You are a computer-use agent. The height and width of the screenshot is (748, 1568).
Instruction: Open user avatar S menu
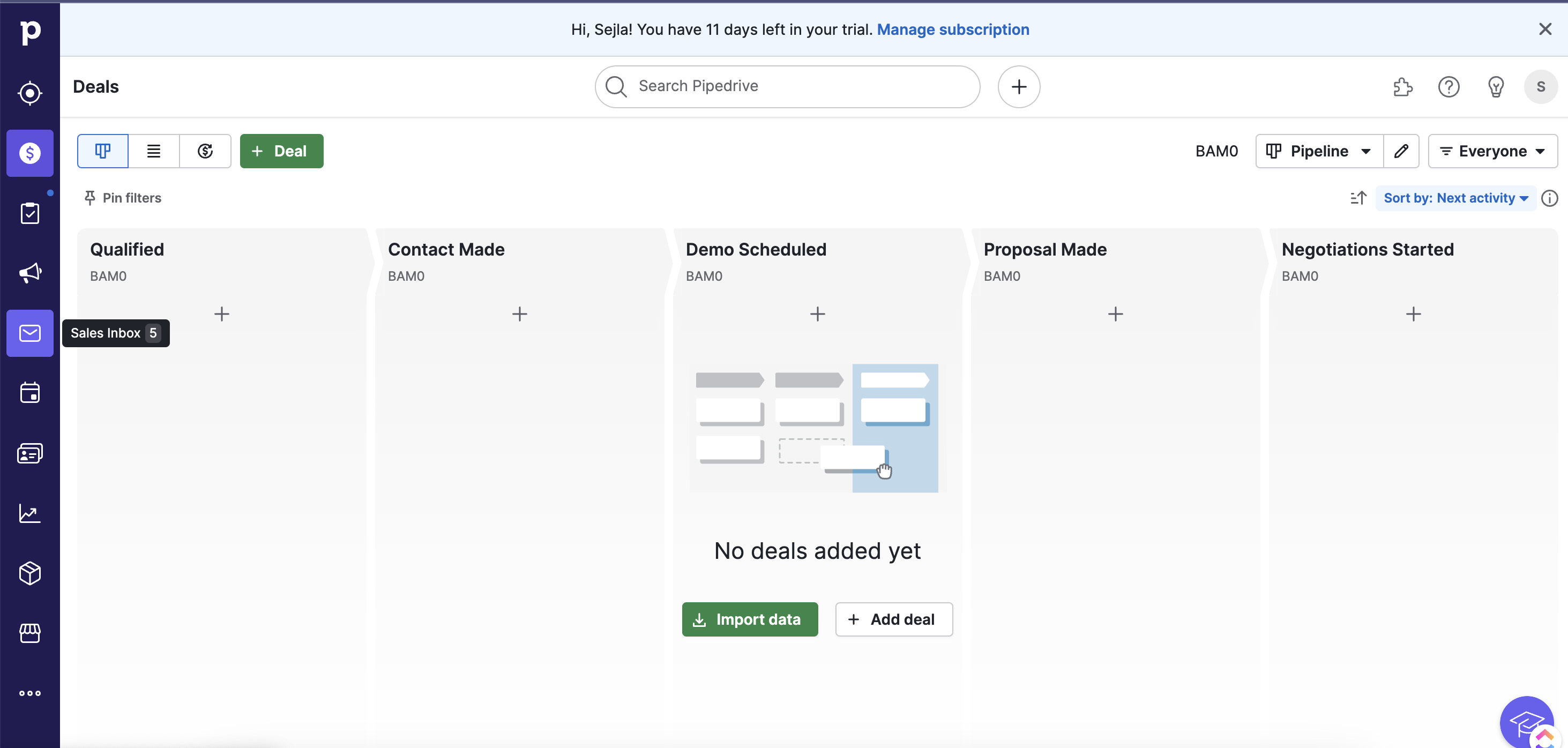[x=1541, y=86]
